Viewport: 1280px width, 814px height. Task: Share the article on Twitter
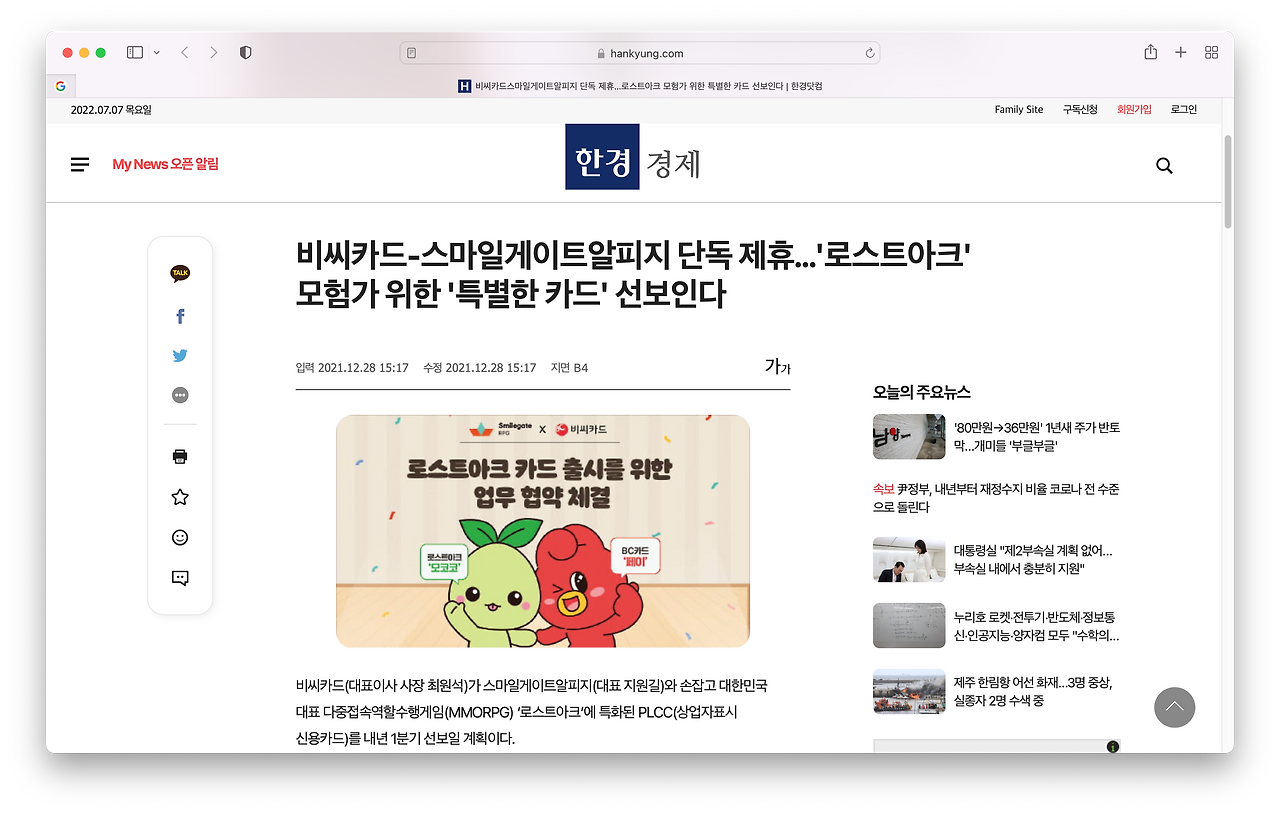tap(179, 355)
